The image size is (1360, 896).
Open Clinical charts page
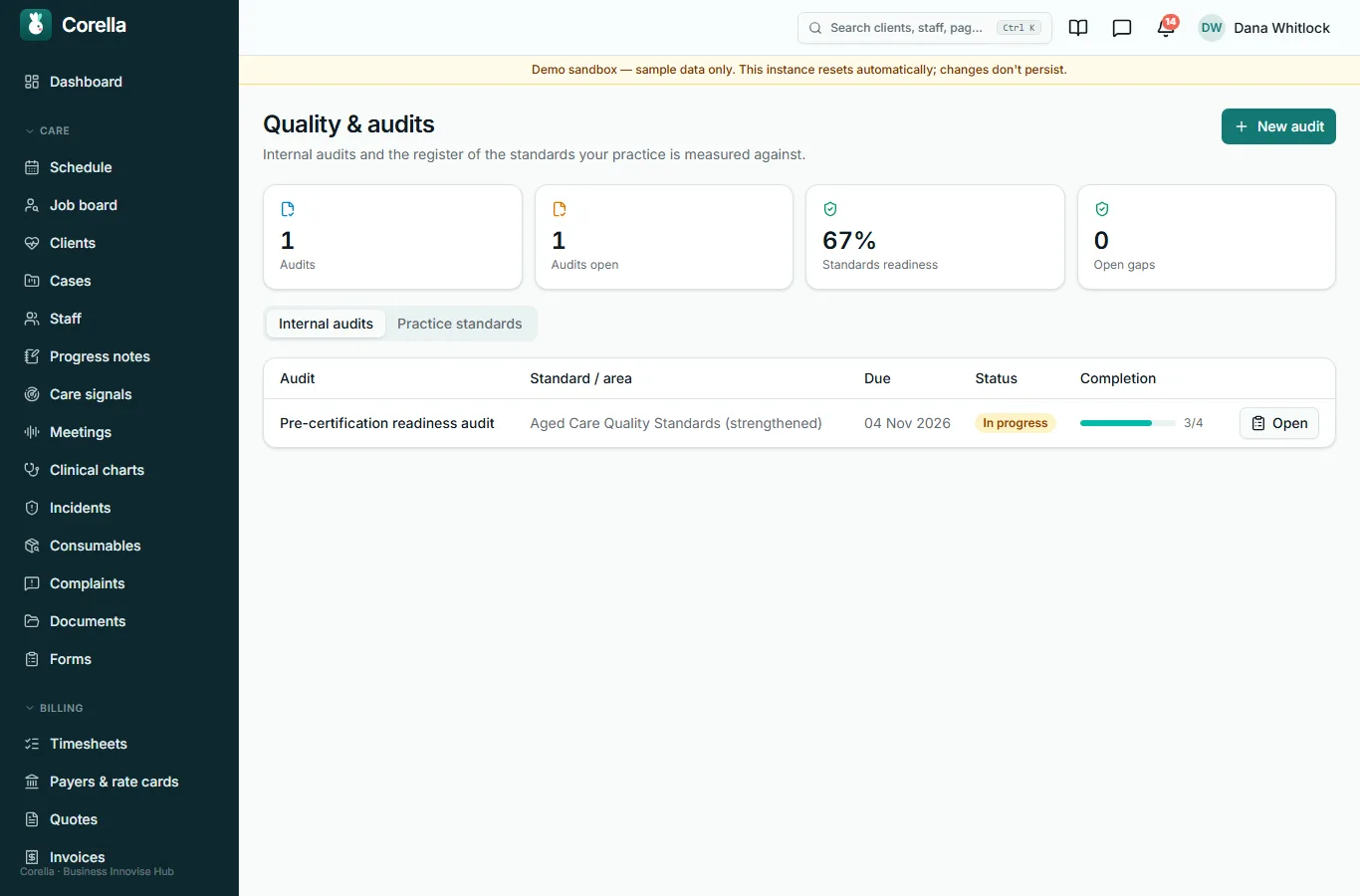(x=119, y=470)
